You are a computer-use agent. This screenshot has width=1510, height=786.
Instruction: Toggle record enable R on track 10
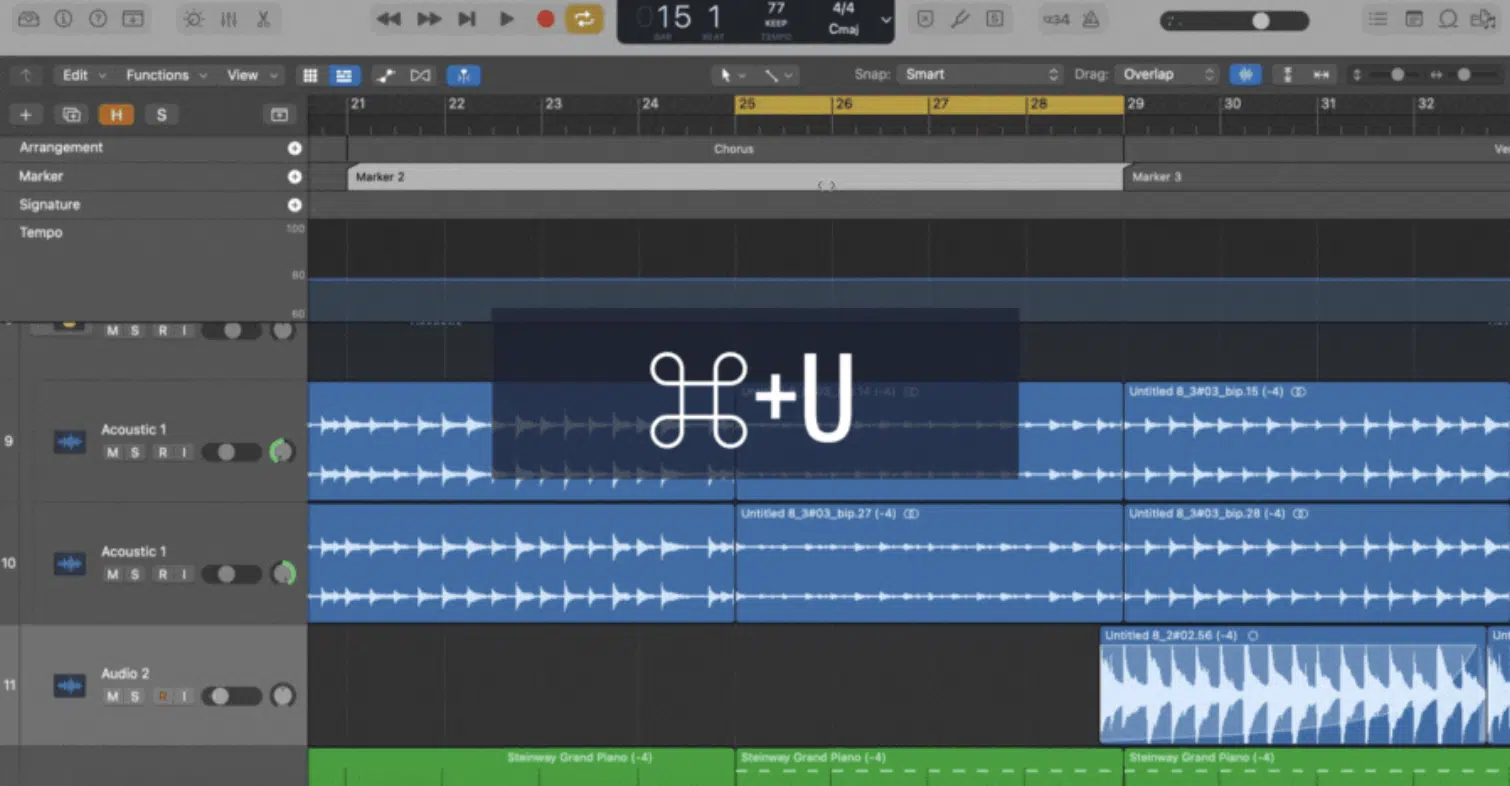(162, 575)
